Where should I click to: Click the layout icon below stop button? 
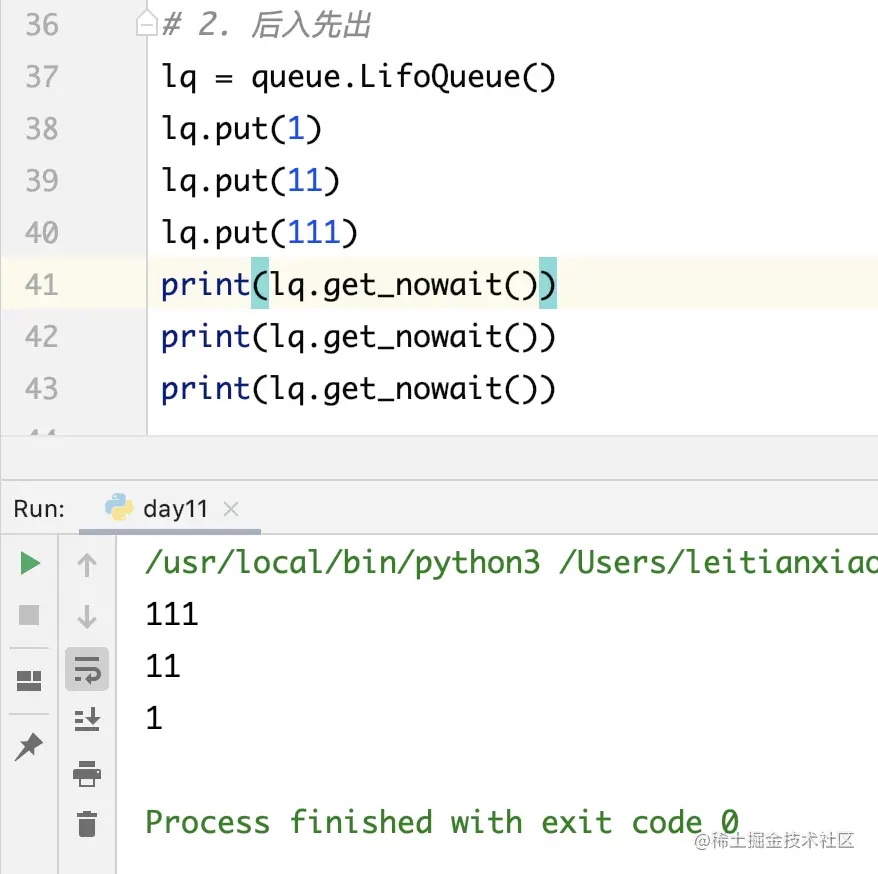[x=30, y=681]
